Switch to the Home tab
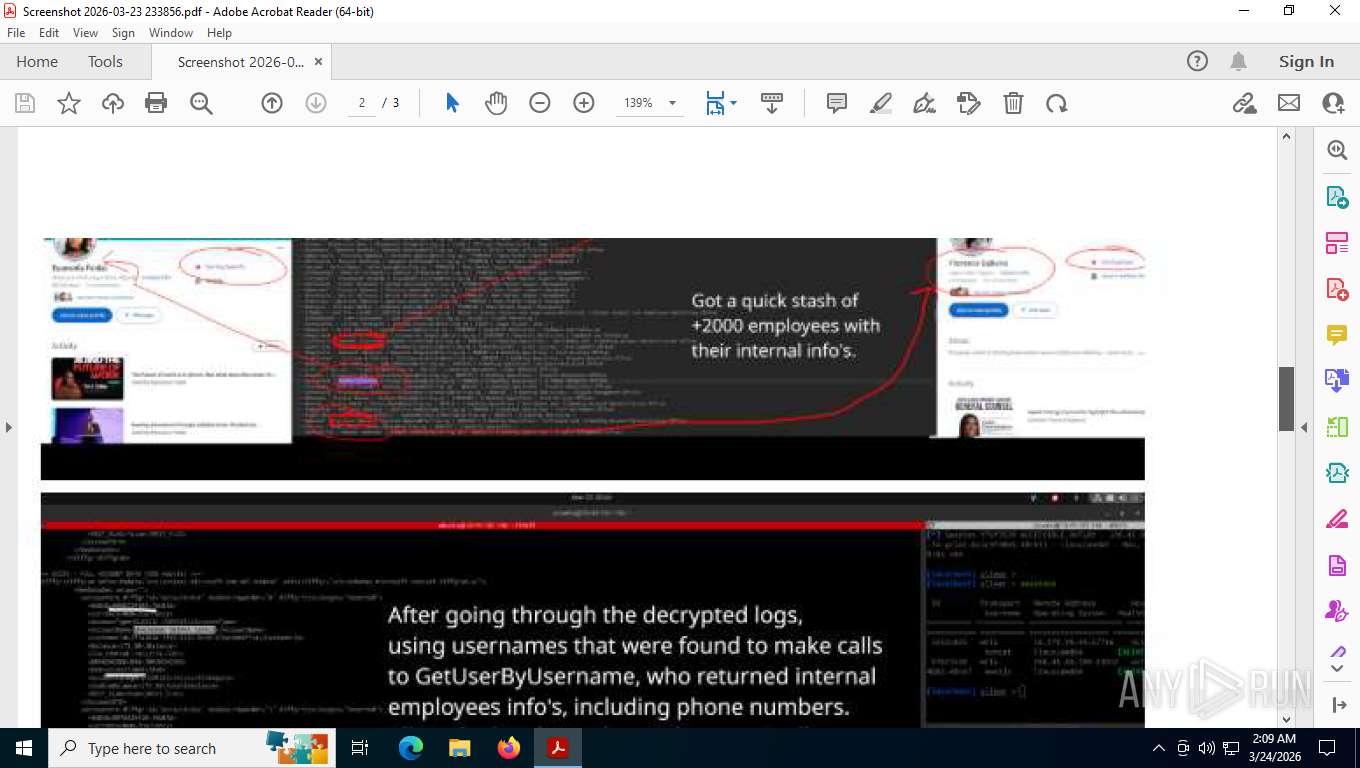Viewport: 1360px width, 768px height. point(37,62)
